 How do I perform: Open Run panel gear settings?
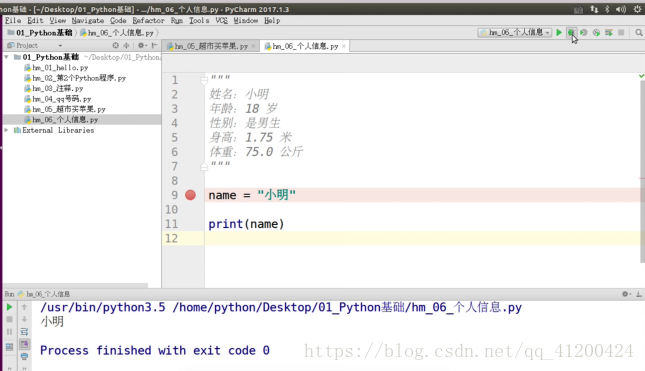click(626, 294)
